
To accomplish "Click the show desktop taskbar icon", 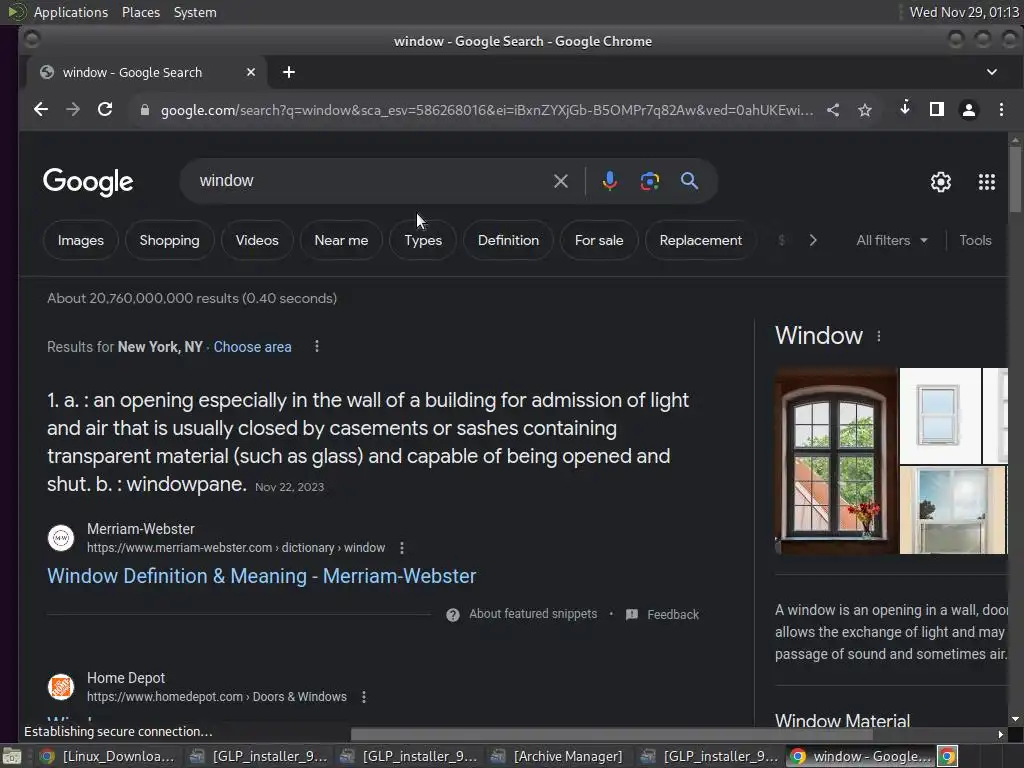I will pyautogui.click(x=11, y=756).
